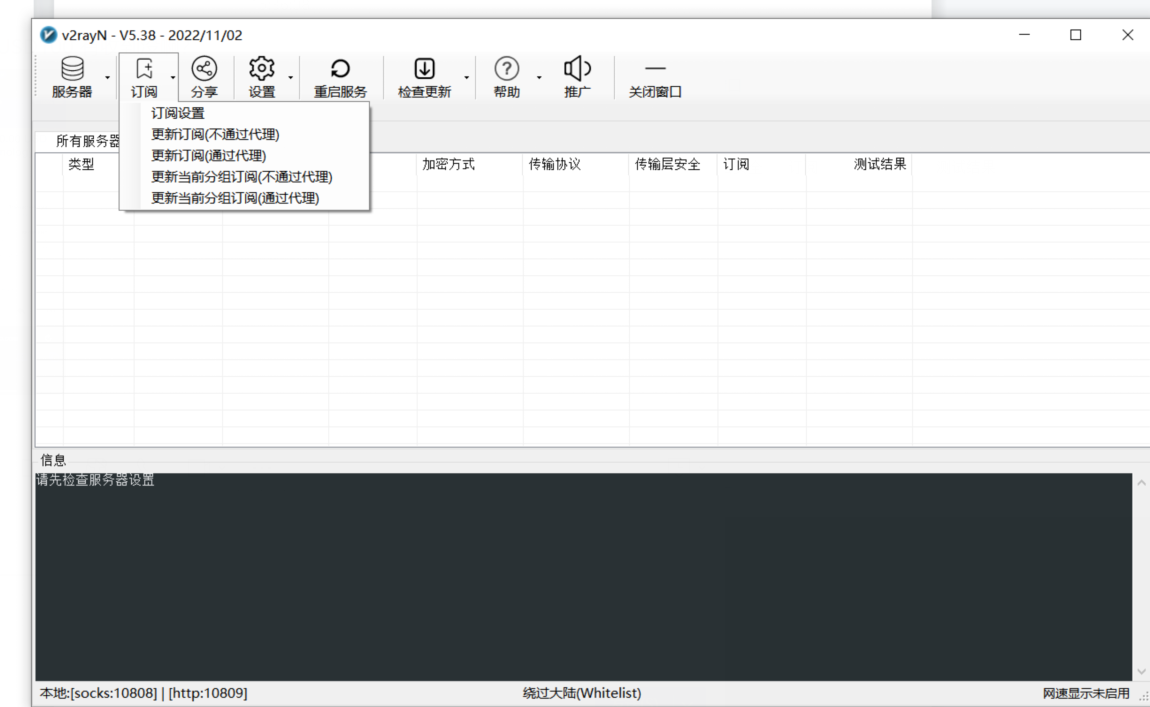Expand the dropdown arrow beside 服务器

(107, 77)
